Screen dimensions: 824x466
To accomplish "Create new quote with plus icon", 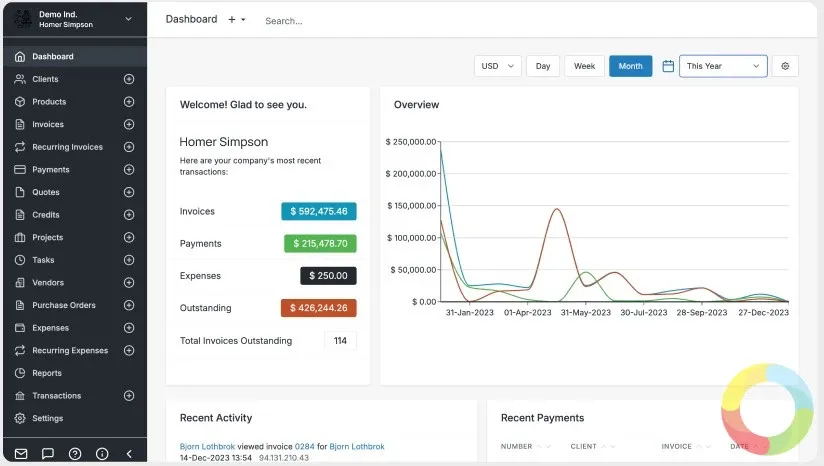I will (x=129, y=192).
